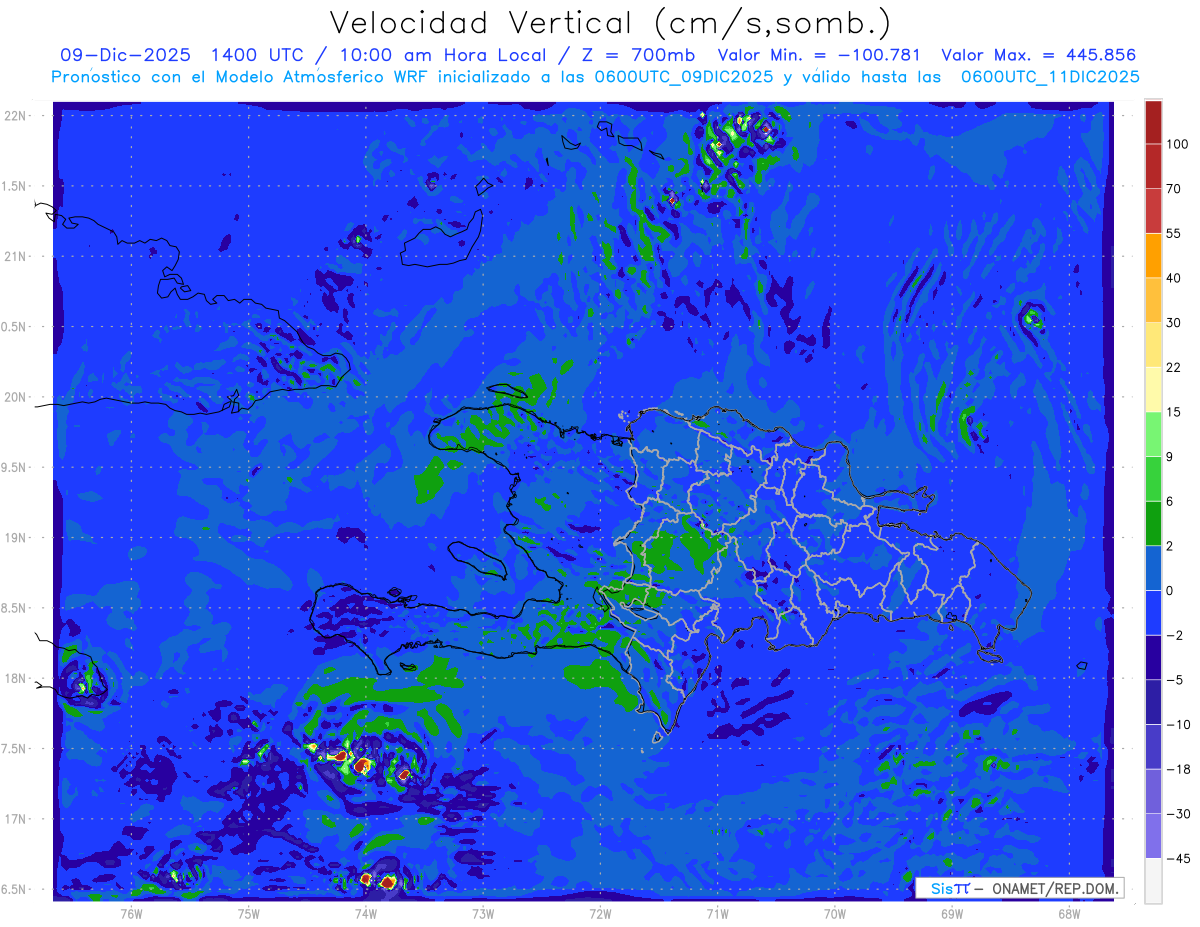Click the "100" colorbar label

tap(1177, 144)
